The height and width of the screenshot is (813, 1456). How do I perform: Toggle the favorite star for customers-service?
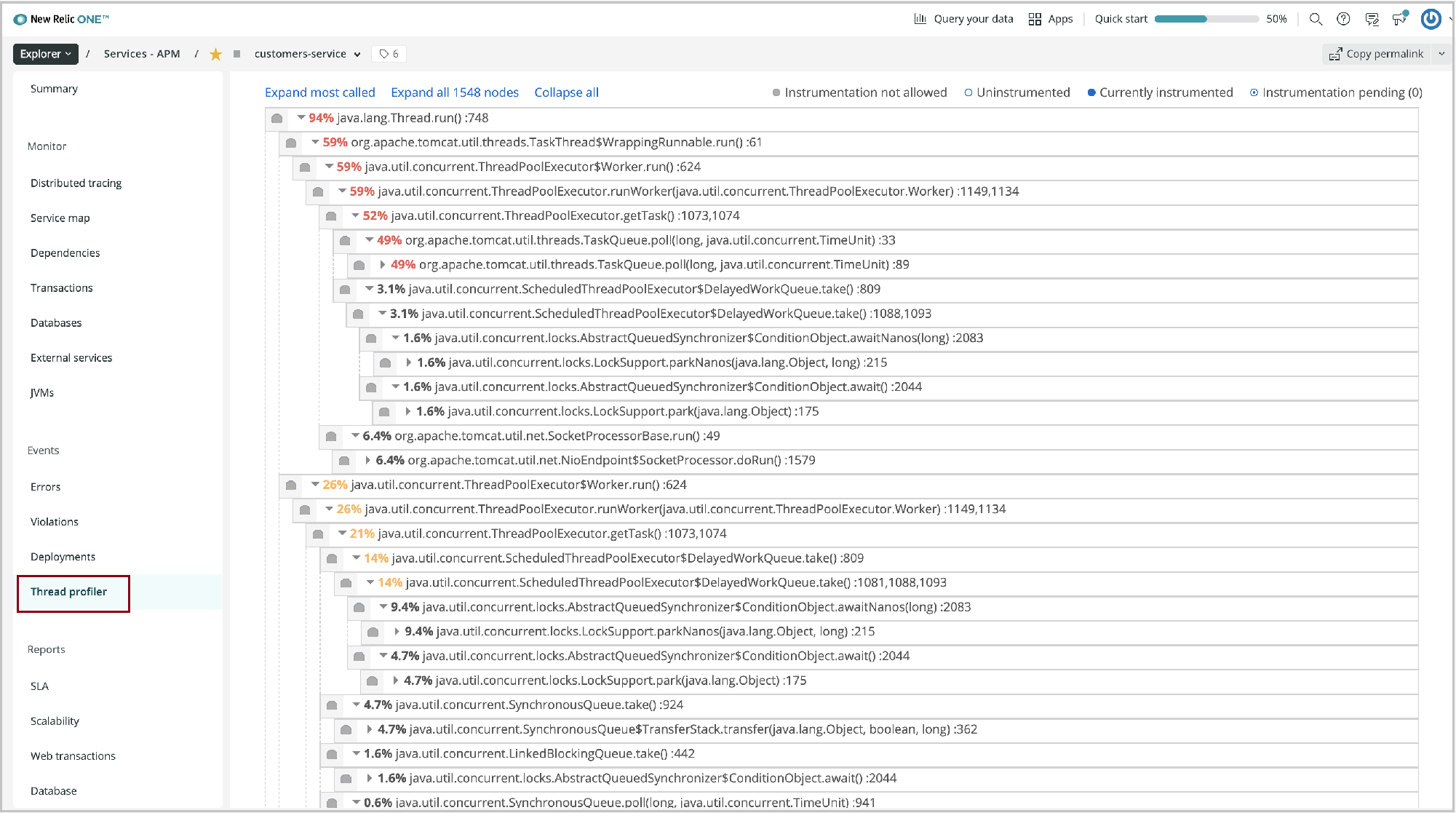(215, 54)
